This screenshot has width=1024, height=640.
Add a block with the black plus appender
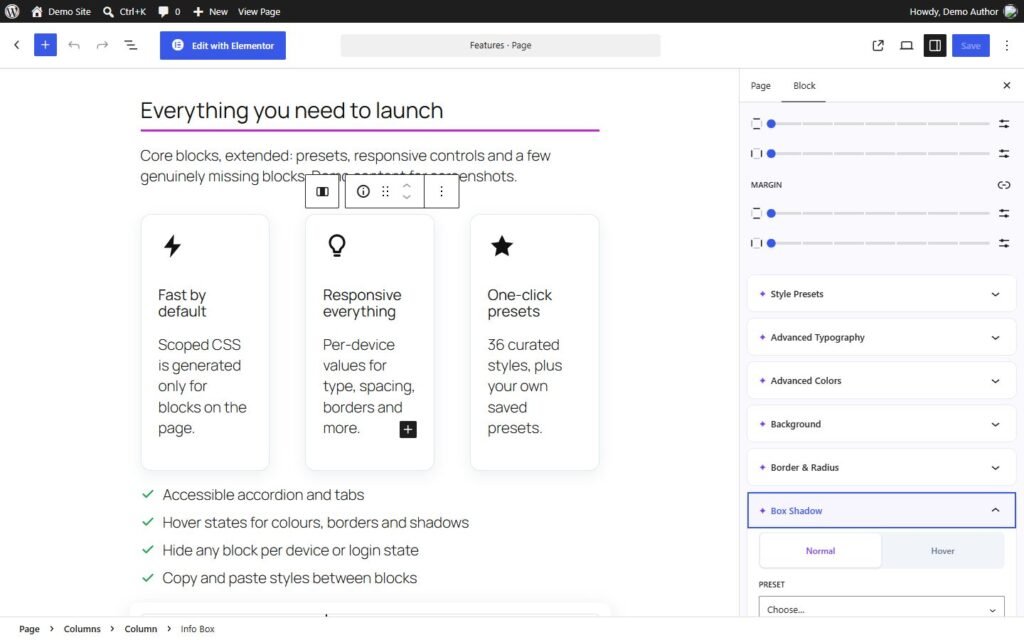click(408, 429)
